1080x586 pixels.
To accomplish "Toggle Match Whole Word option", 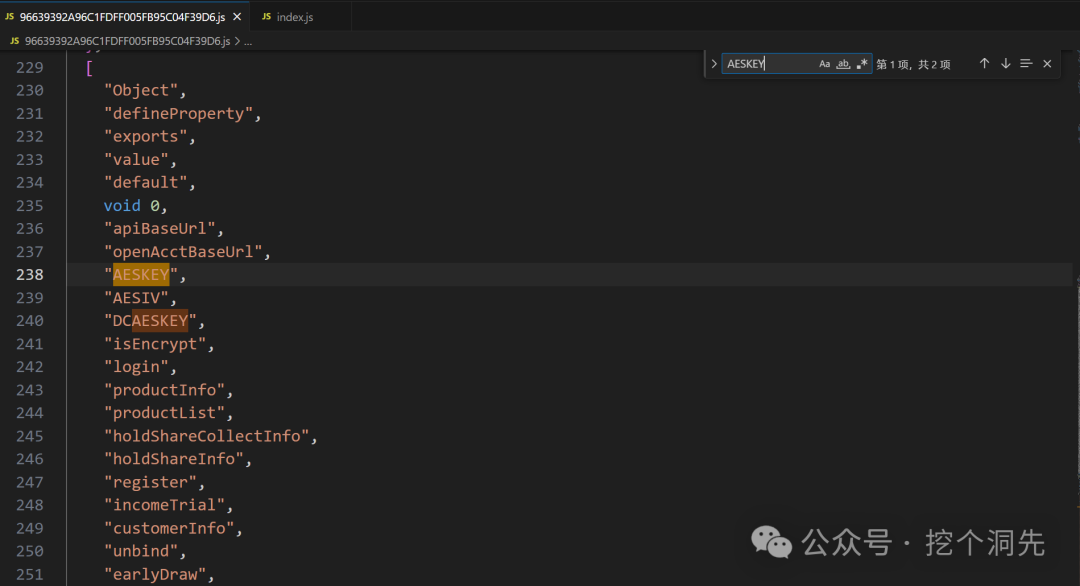I will click(843, 64).
